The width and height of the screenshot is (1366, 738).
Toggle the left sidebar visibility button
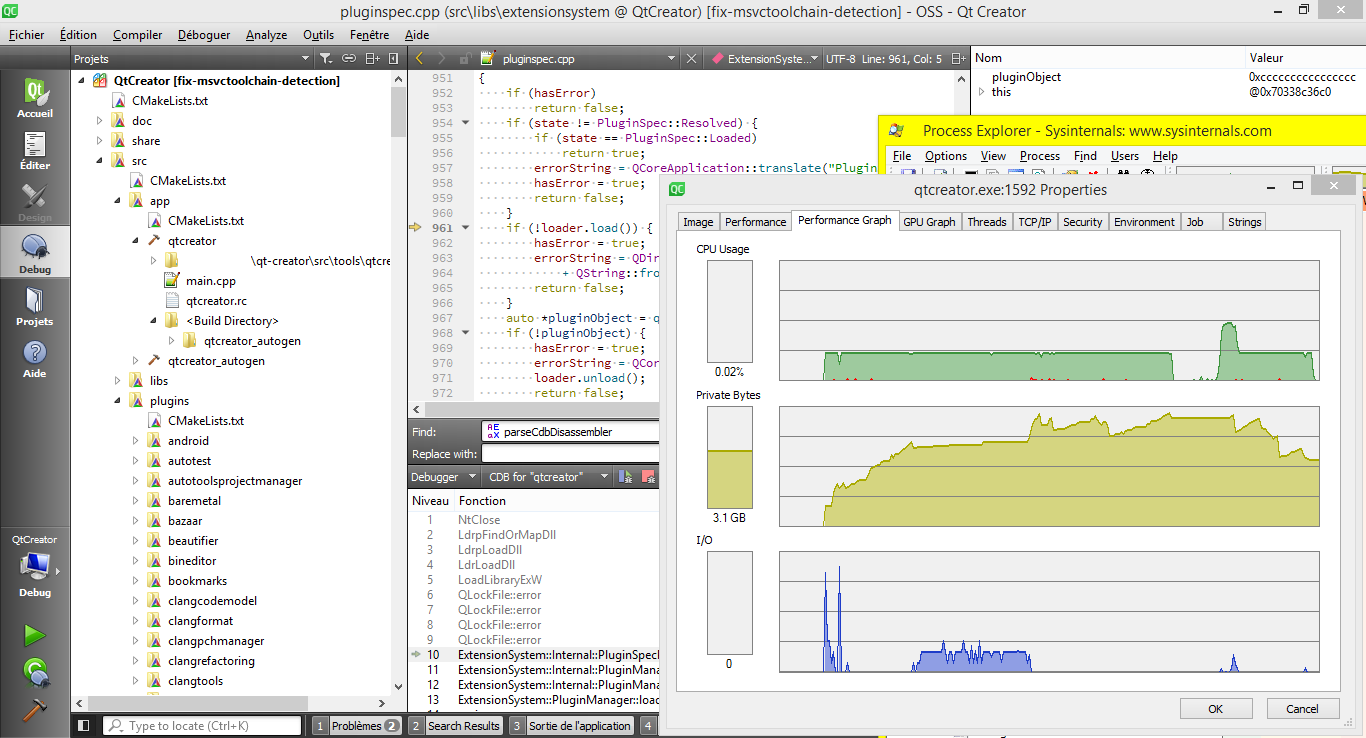(x=84, y=726)
